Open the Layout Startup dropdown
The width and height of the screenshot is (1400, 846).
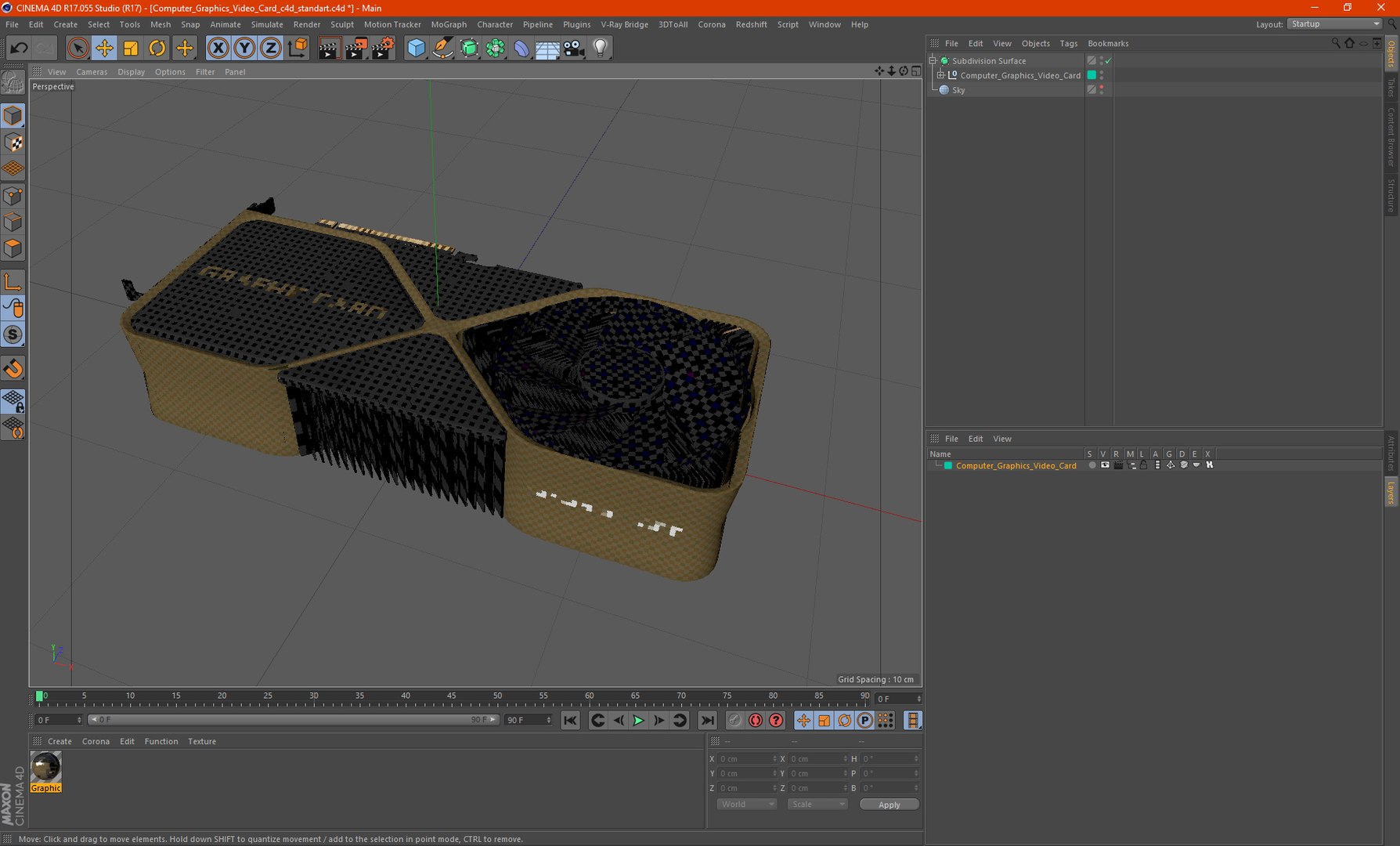[x=1335, y=24]
